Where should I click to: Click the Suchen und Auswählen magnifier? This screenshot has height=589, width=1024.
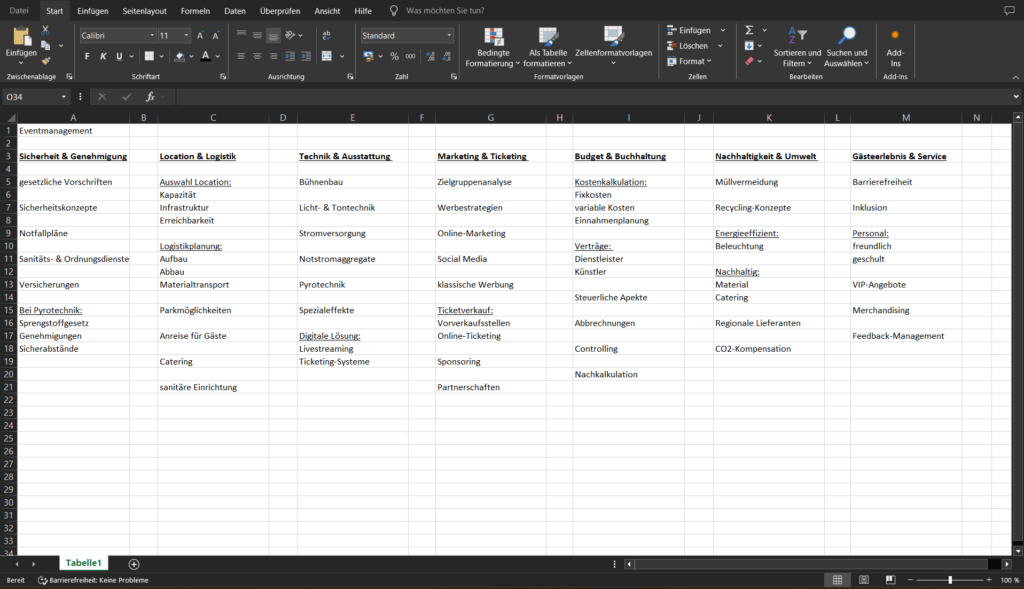click(847, 39)
